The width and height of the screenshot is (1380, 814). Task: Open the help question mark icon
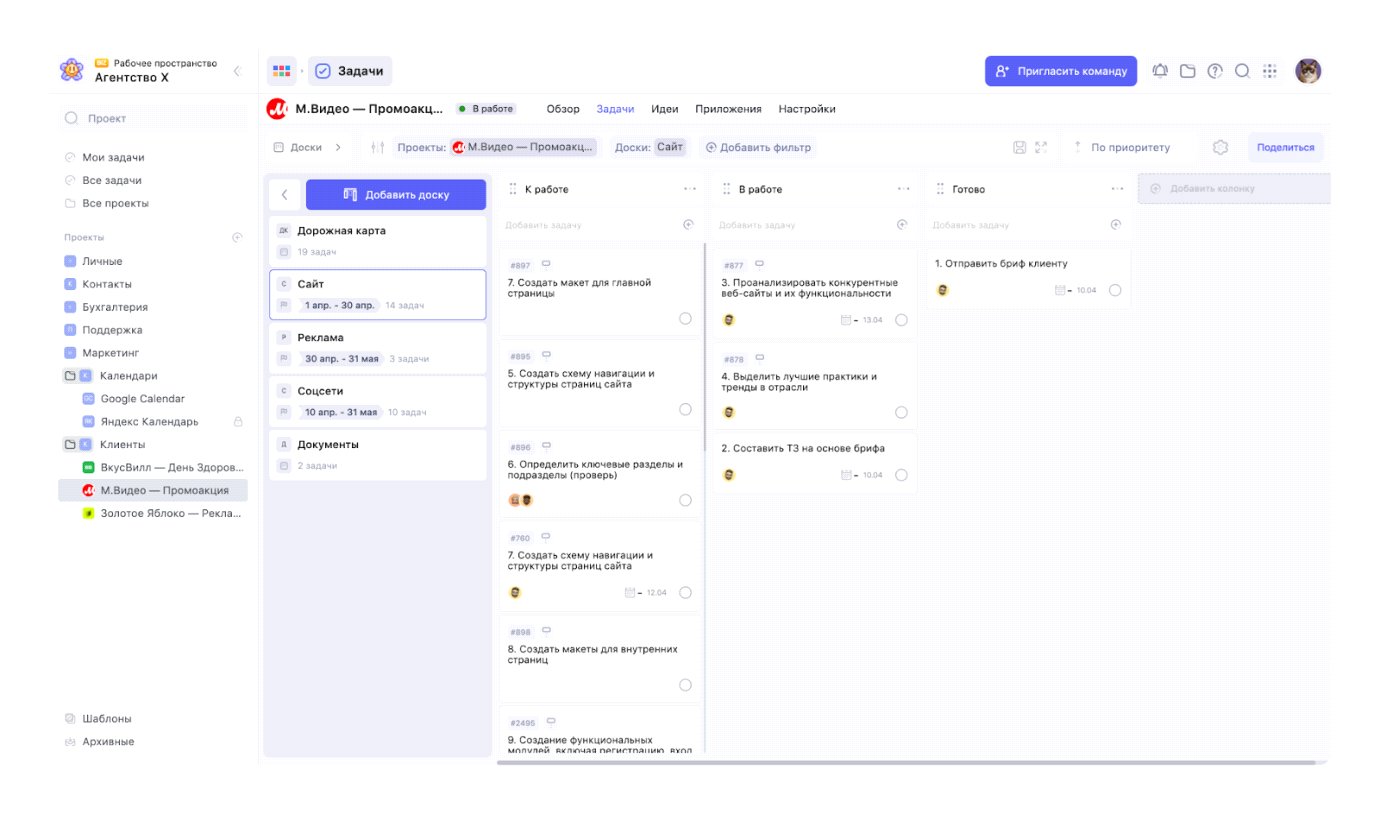(x=1215, y=71)
